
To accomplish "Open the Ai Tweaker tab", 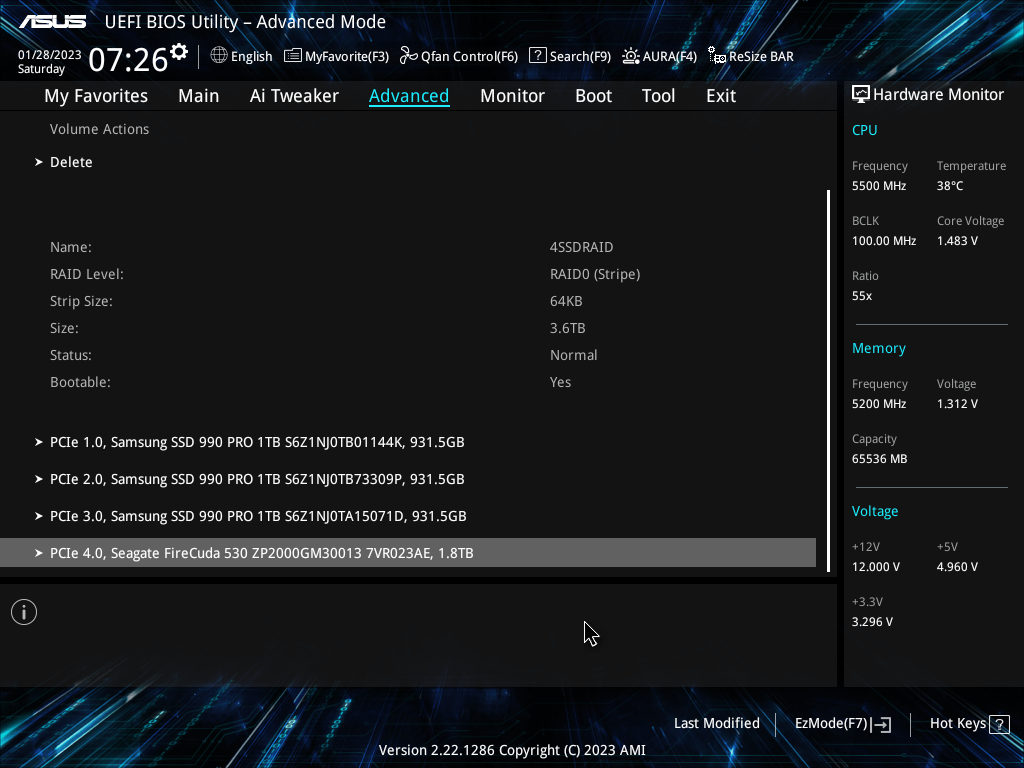I will coord(294,96).
